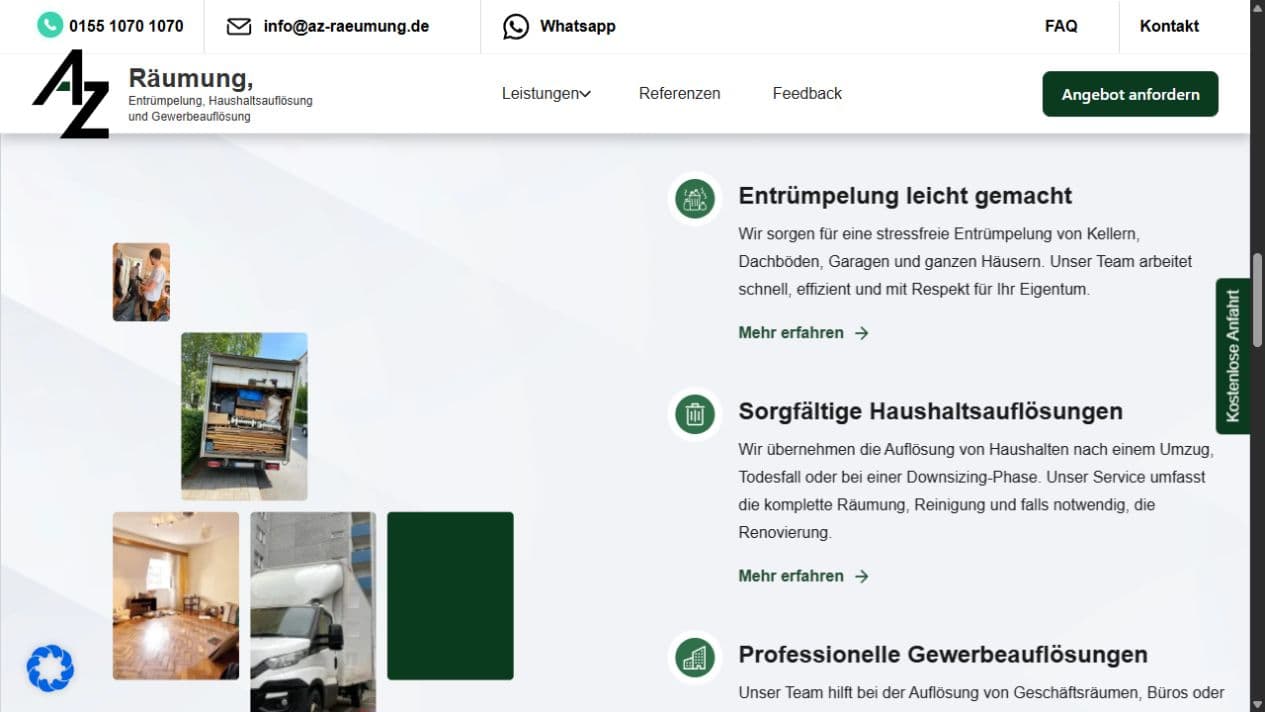Screen dimensions: 1265x712
Task: Open thumbnail of man carrying items
Action: click(141, 282)
